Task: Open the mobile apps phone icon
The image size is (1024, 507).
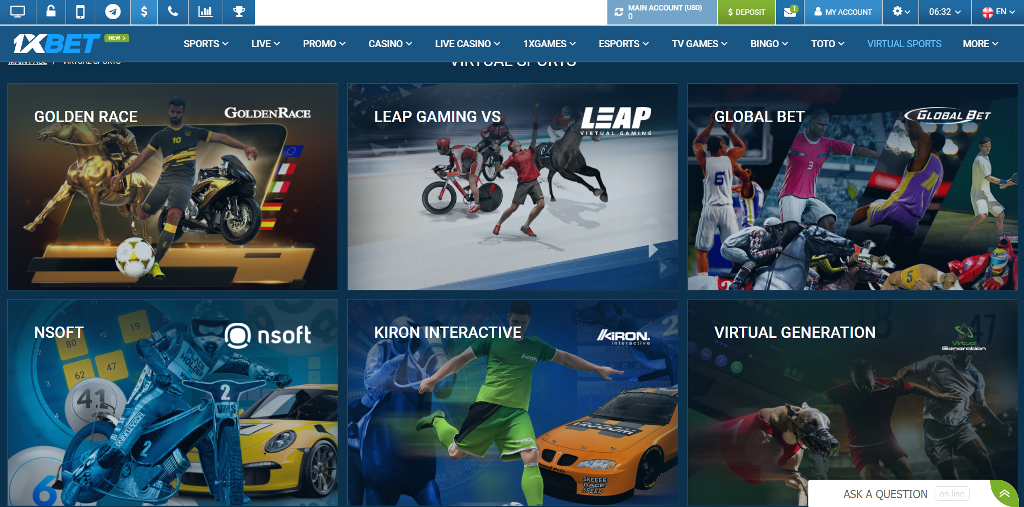Action: click(80, 12)
